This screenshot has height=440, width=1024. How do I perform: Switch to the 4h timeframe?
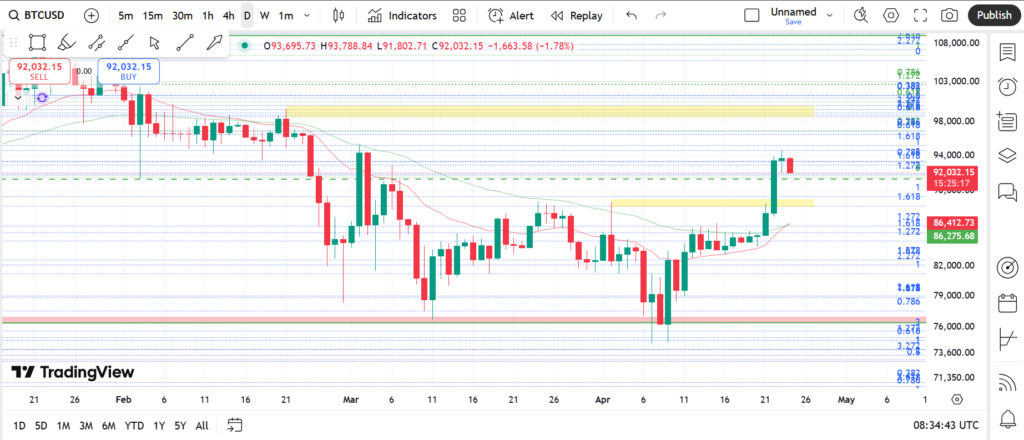[229, 15]
